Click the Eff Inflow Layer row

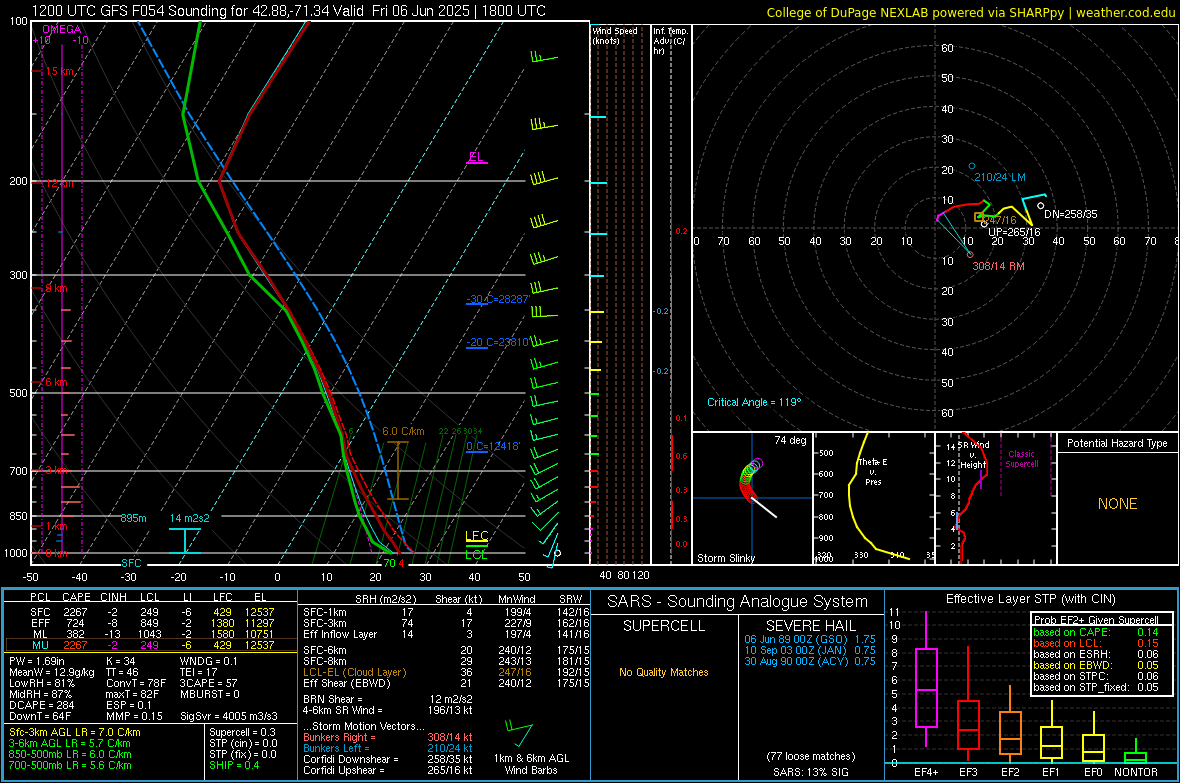[444, 634]
